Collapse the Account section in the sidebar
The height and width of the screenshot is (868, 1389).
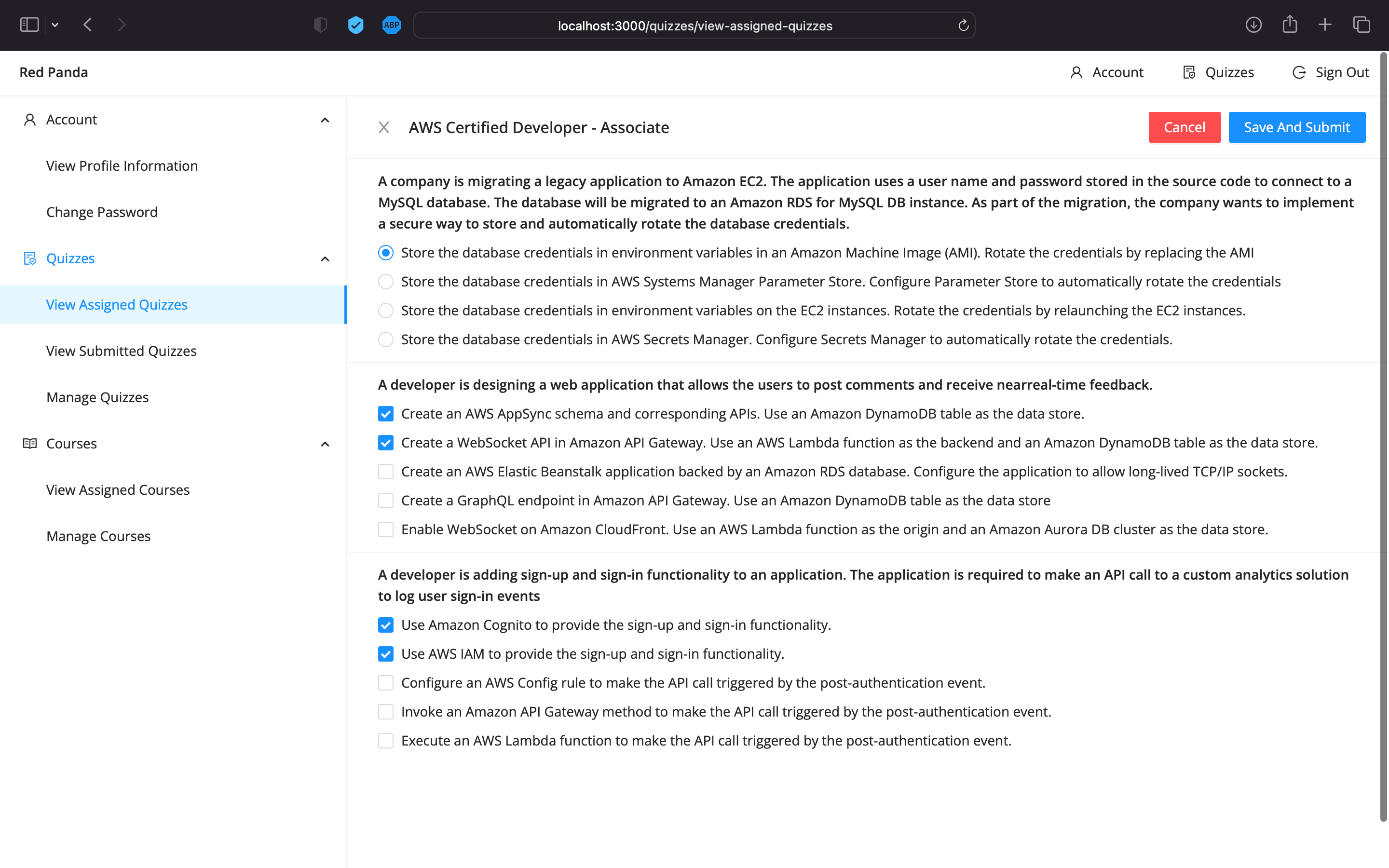[x=325, y=120]
